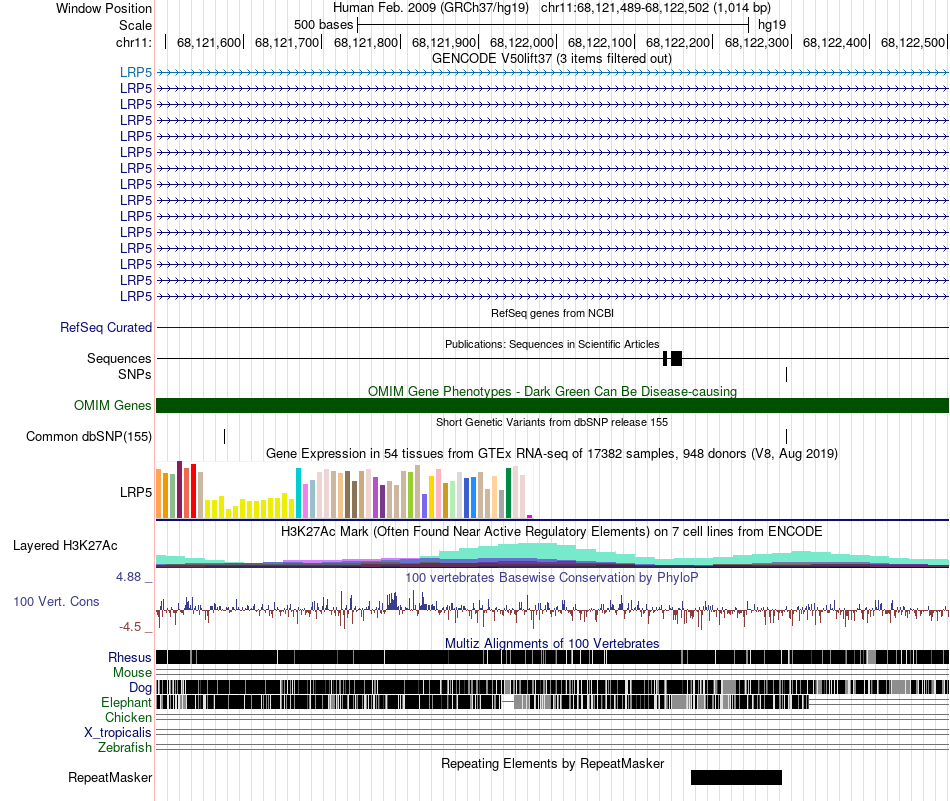Click the "Scale" row label
The width and height of the screenshot is (950, 801).
coord(135,25)
